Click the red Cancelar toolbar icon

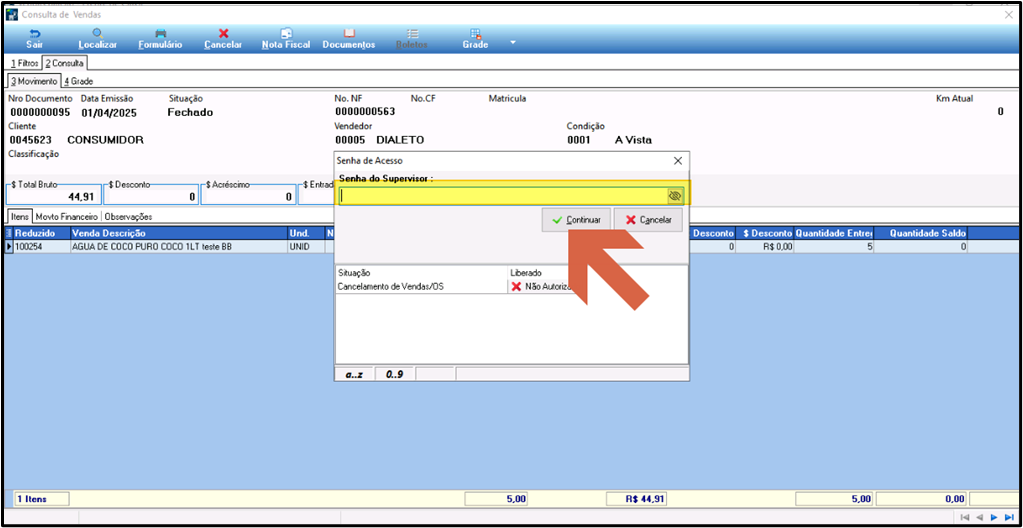point(223,39)
